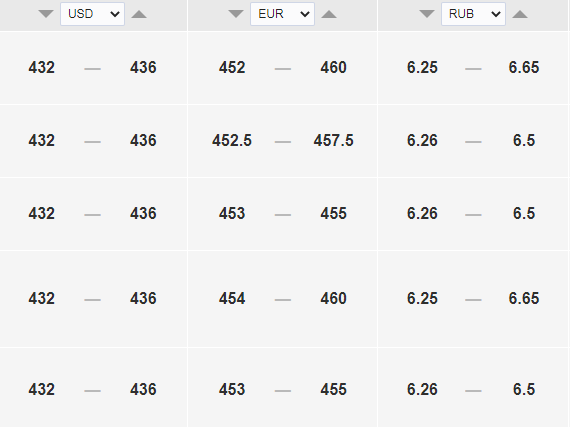Click the last row 6.26 RUB buy rate
570x427 pixels.
point(422,390)
